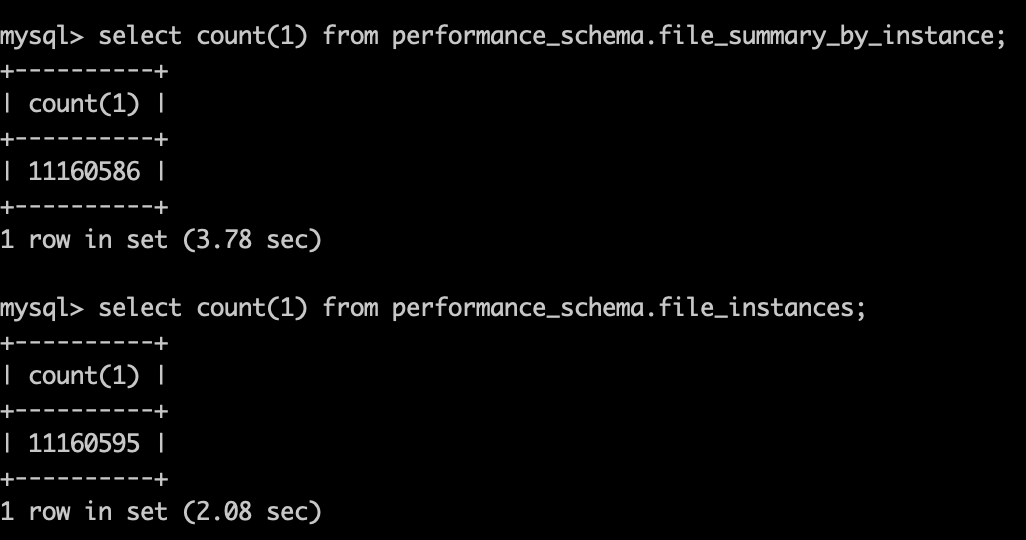The height and width of the screenshot is (540, 1026).
Task: Click the select keyword in first query
Action: (x=140, y=37)
